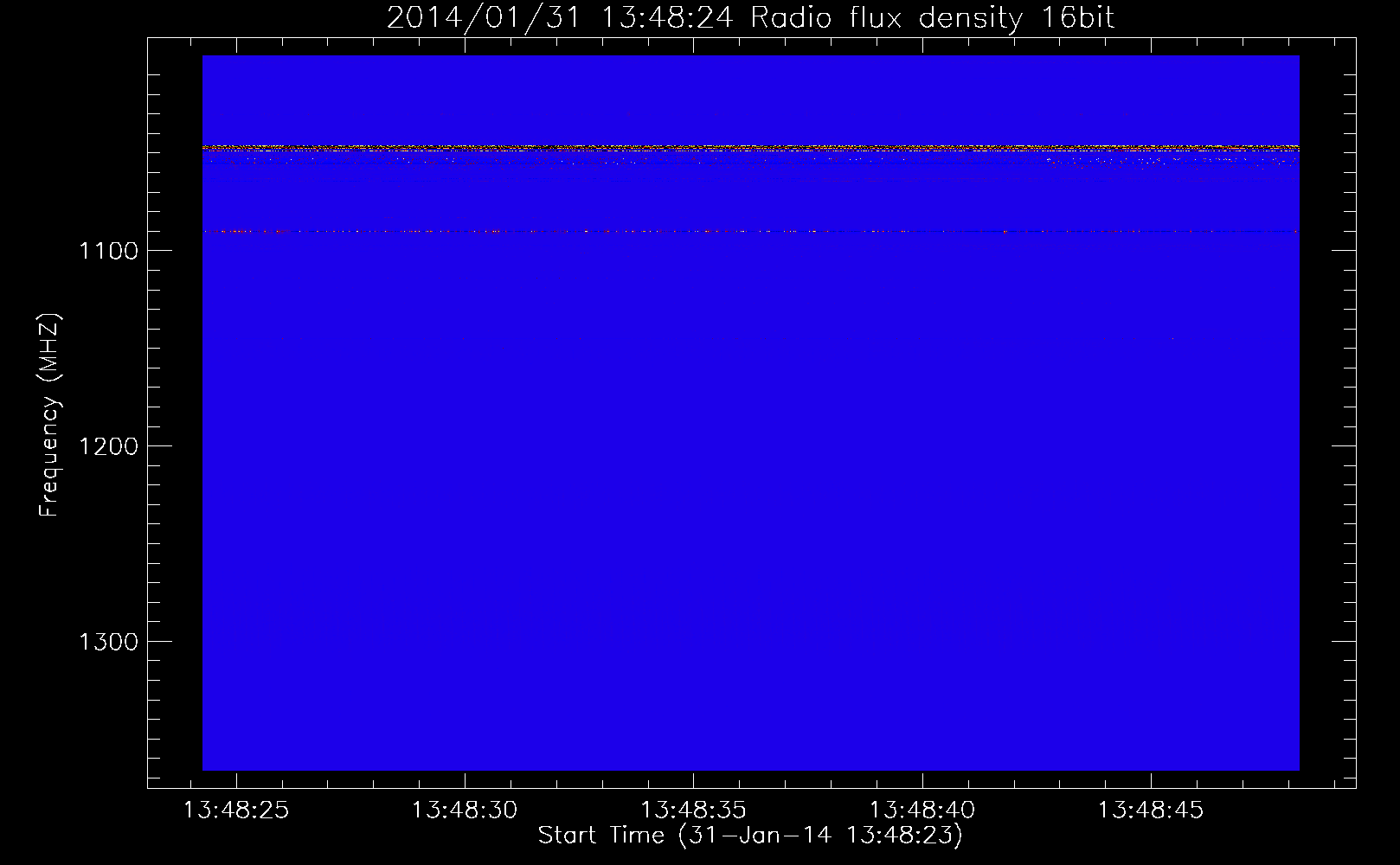1400x865 pixels.
Task: Click the 13:48:35 time axis label
Action: [693, 811]
